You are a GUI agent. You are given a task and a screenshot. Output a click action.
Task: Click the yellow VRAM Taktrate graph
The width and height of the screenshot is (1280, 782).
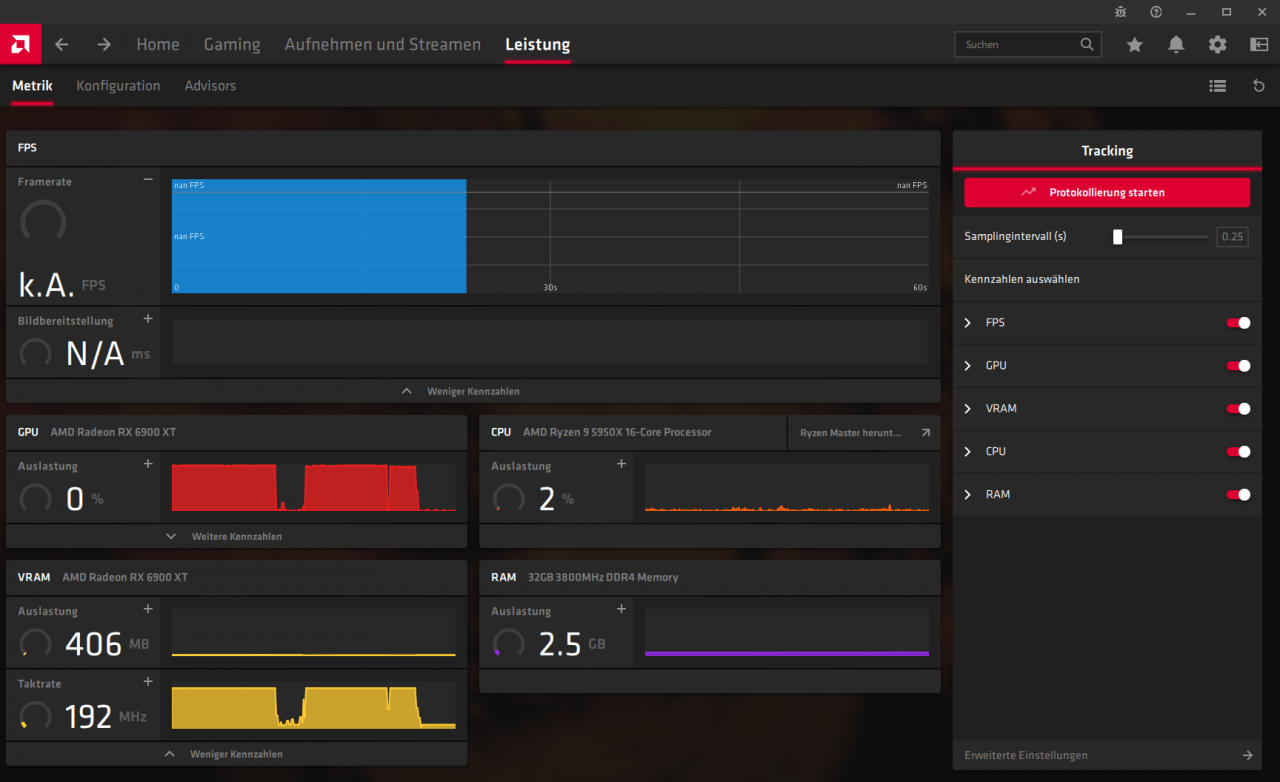(x=313, y=706)
